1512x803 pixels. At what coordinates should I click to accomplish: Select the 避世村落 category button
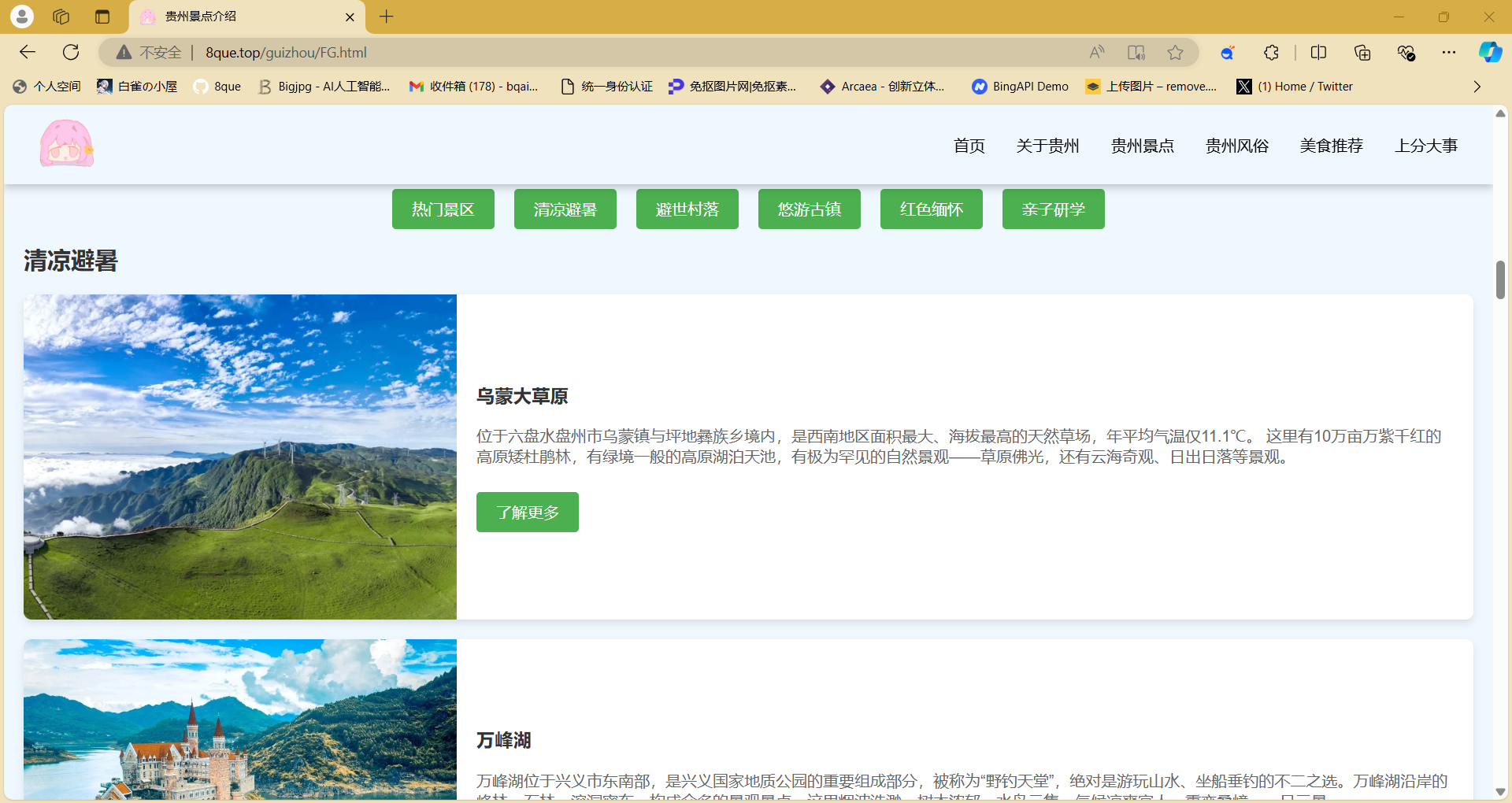(x=687, y=209)
